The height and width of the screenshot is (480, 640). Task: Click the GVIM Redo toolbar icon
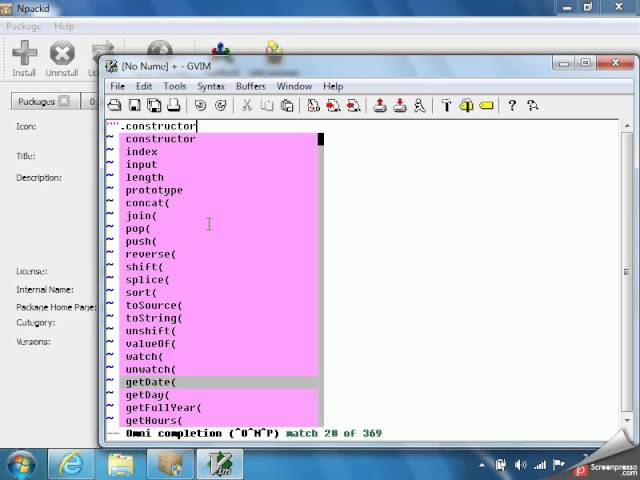[220, 106]
